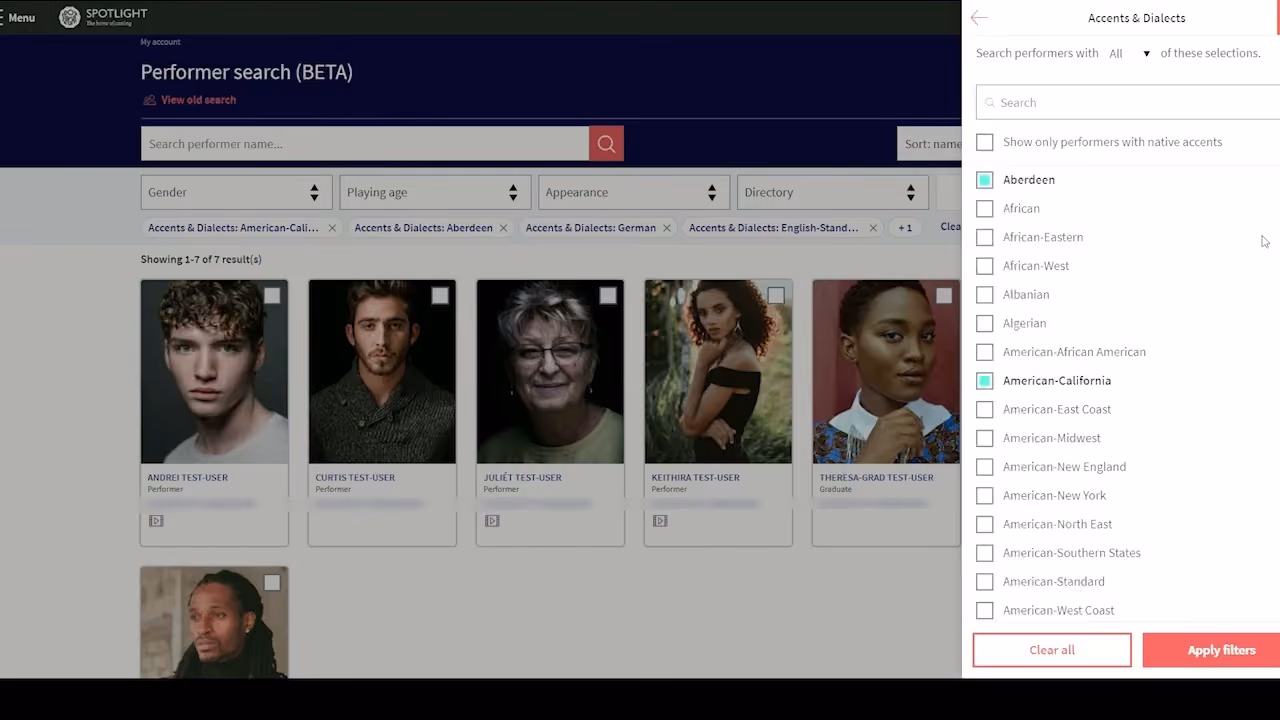The width and height of the screenshot is (1280, 720).
Task: Click the 'KEITHIRA TEST-USER' name
Action: (x=695, y=478)
